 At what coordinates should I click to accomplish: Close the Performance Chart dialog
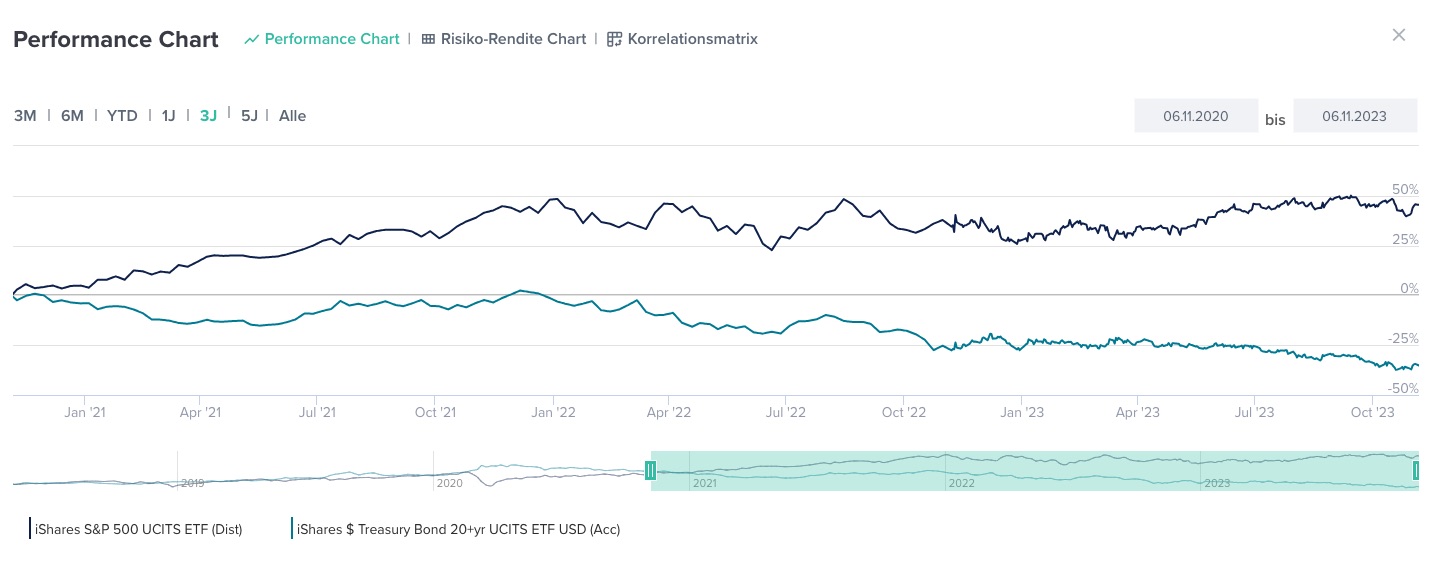(1399, 36)
